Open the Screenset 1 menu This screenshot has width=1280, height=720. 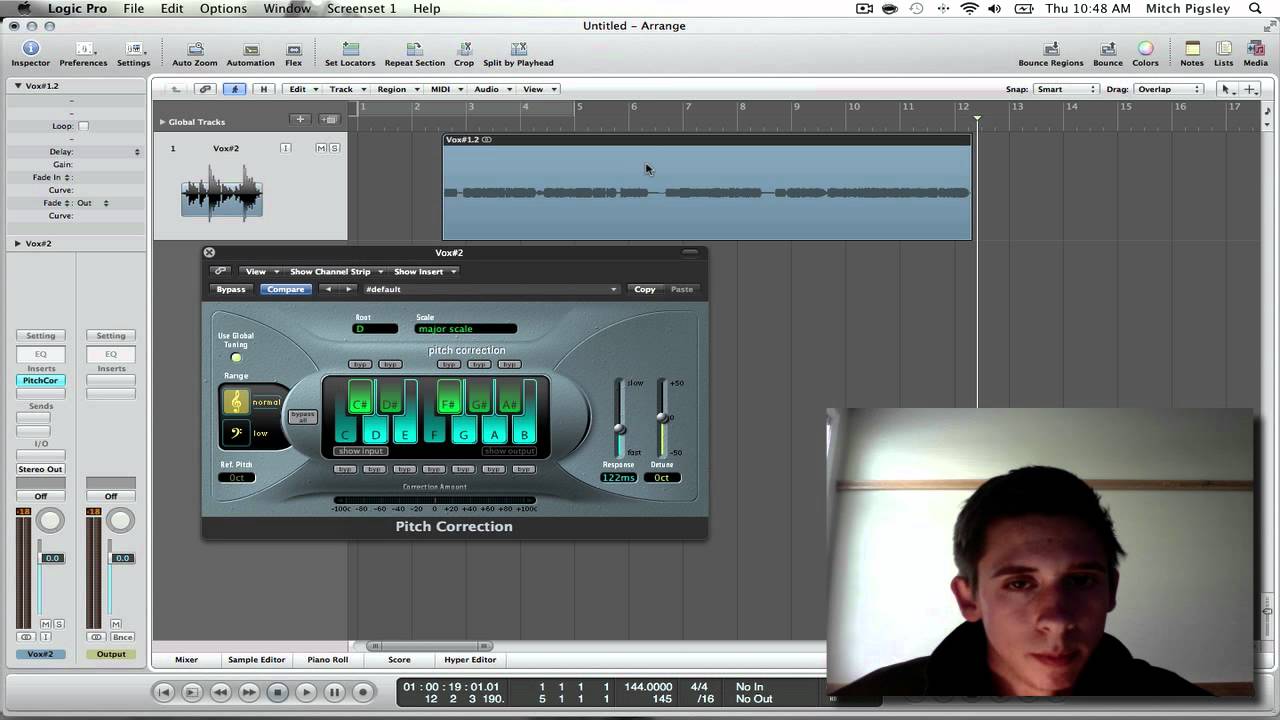pyautogui.click(x=361, y=8)
